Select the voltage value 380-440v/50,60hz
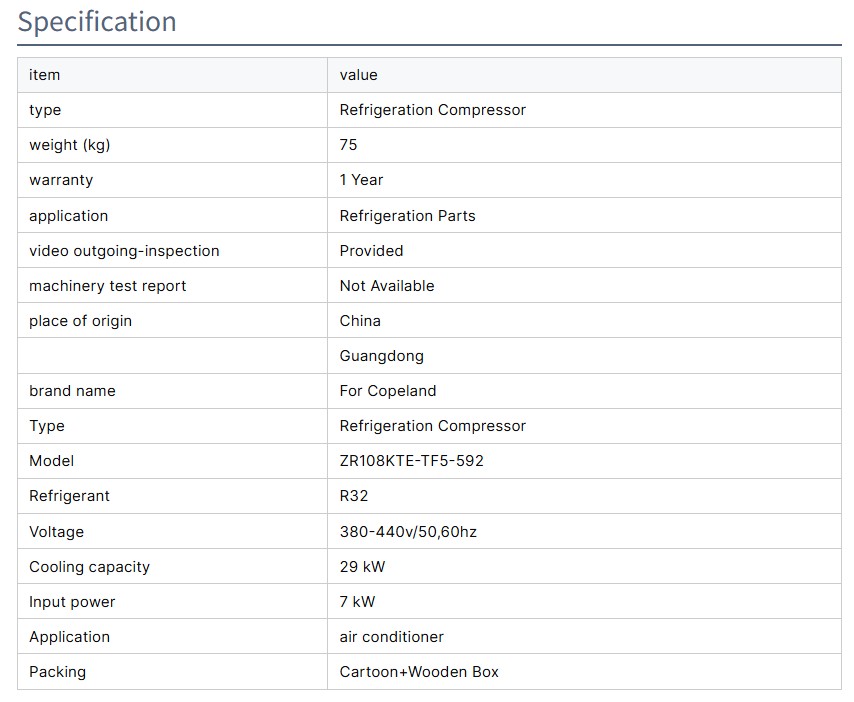854x702 pixels. tap(408, 532)
